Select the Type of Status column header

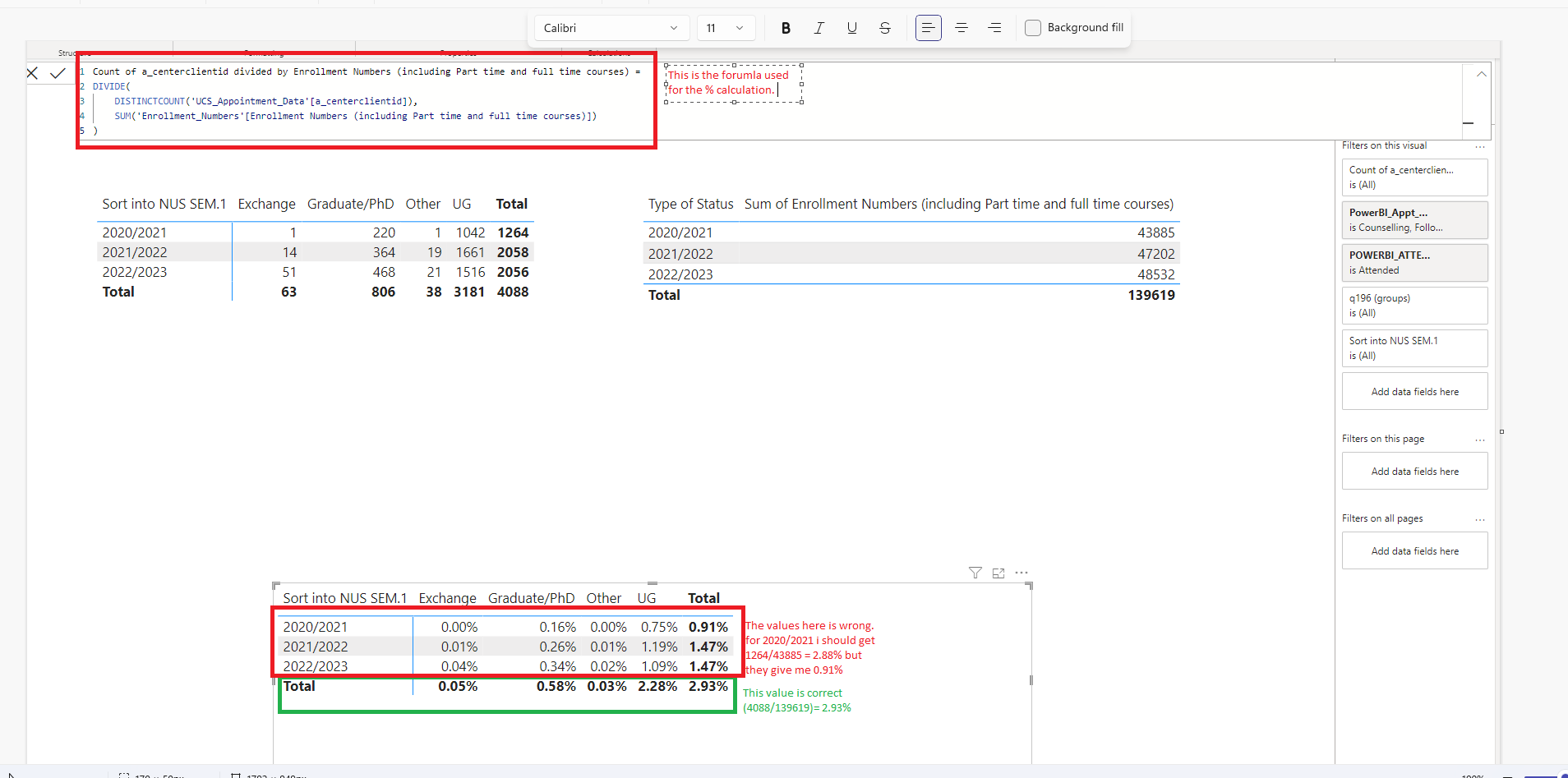tap(690, 204)
